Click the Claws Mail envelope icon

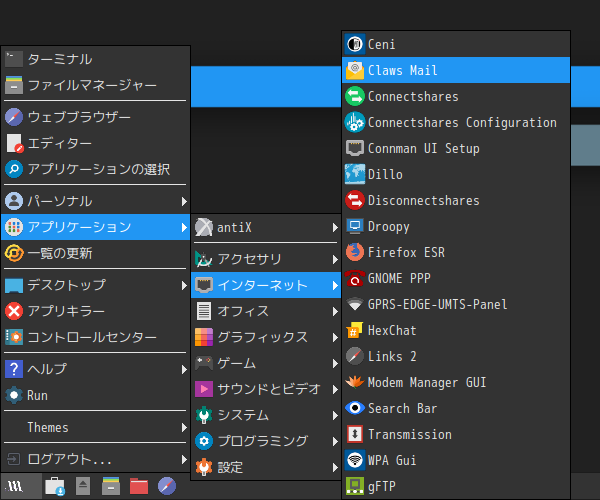click(355, 70)
